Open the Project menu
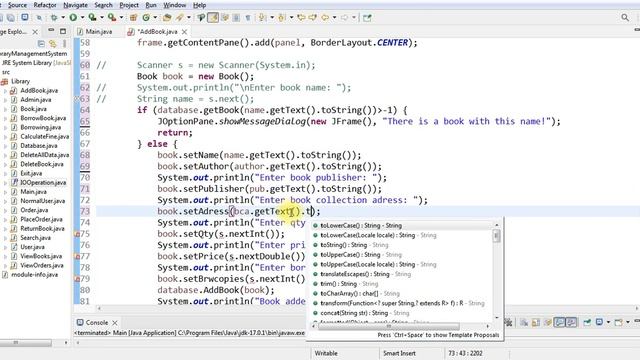640x360 pixels. pos(129,5)
